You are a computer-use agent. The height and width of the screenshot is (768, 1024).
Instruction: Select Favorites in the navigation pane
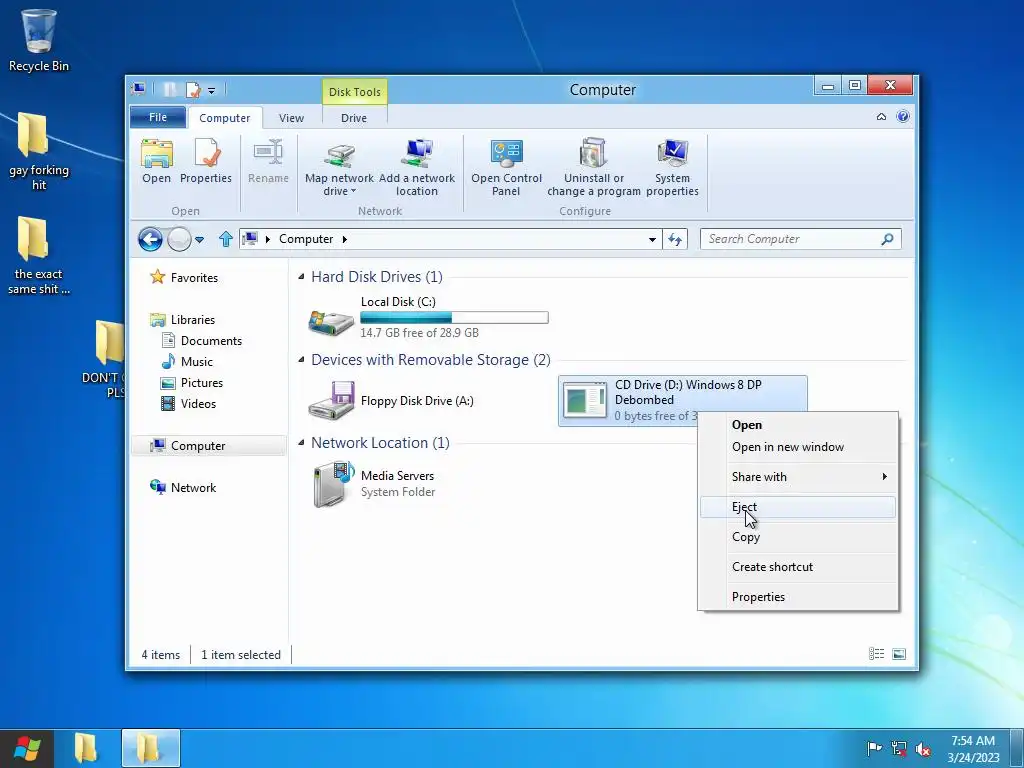(184, 278)
